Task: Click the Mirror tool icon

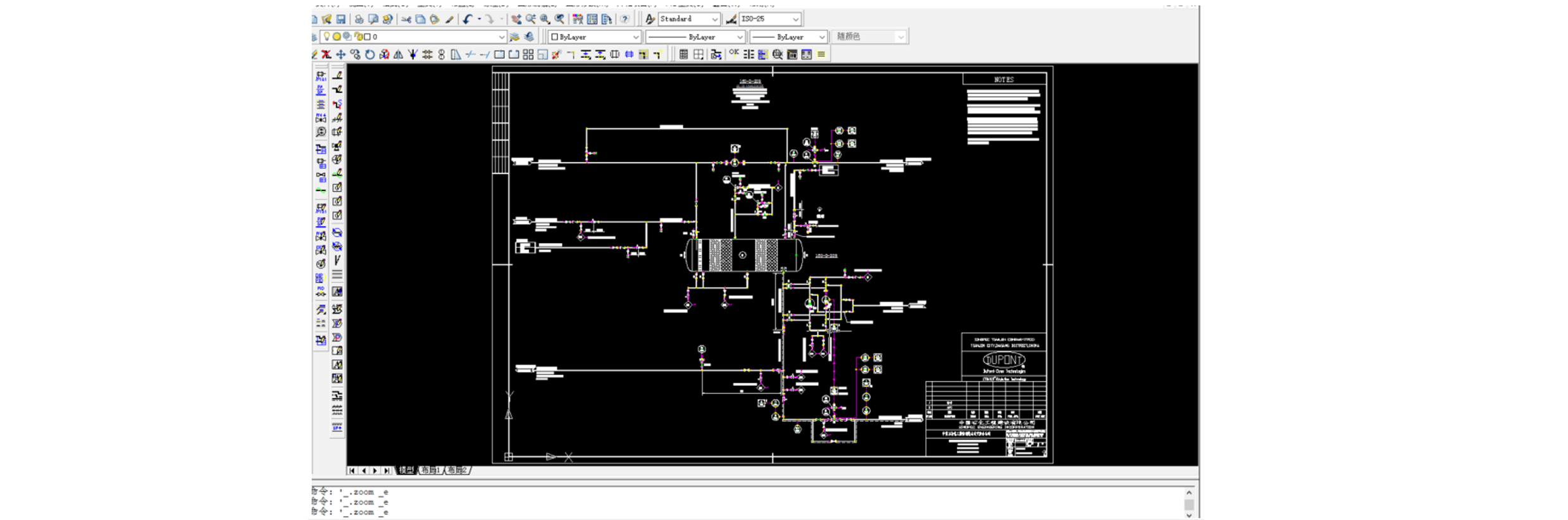Action: [x=399, y=55]
